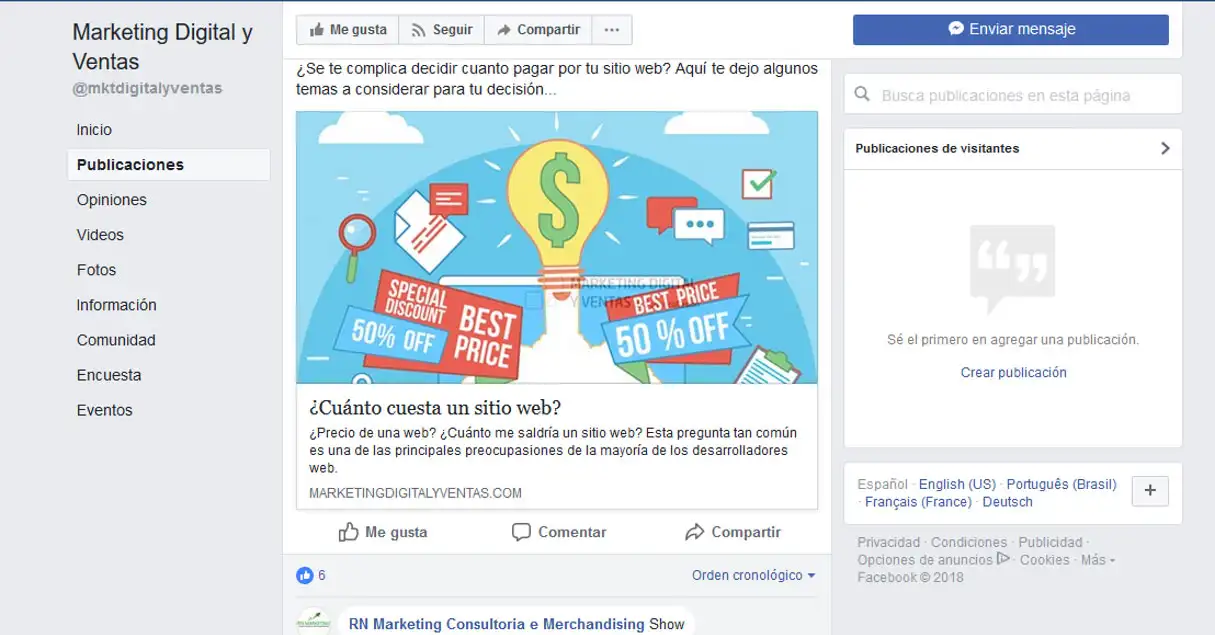Open the Fotos section in sidebar
Screen dimensions: 1215x635
(x=96, y=270)
